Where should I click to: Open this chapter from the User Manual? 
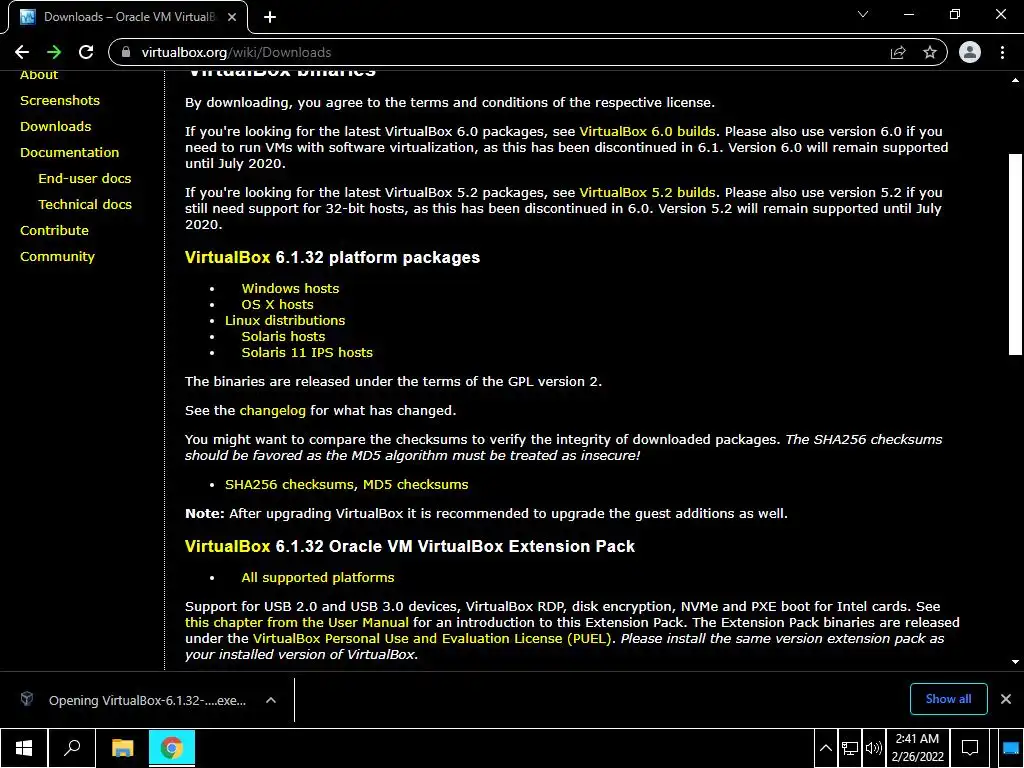[x=296, y=623]
